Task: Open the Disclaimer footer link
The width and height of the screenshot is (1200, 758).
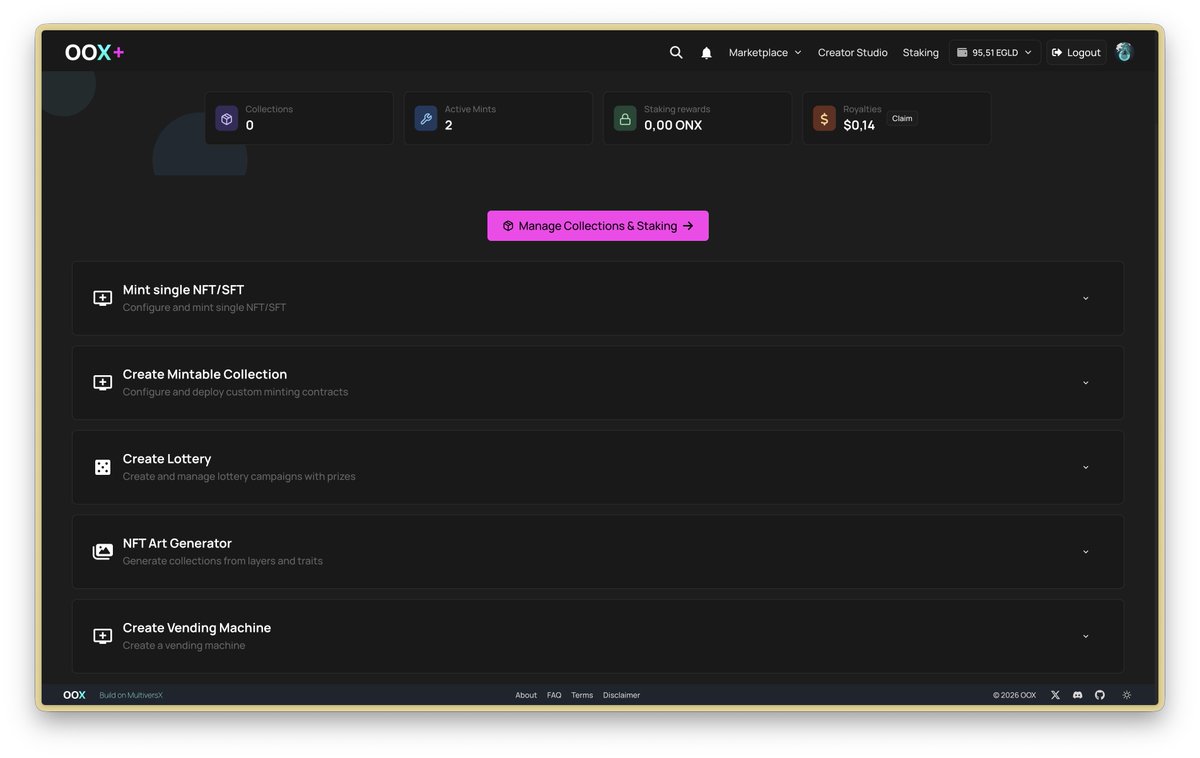Action: click(621, 695)
